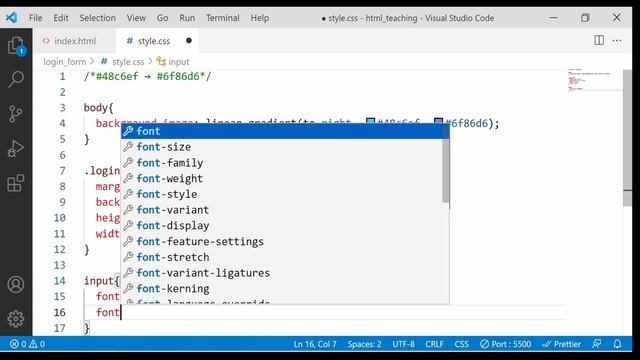Open the #6f86d6 color swatch
Screen dimensions: 640x360
[438, 123]
